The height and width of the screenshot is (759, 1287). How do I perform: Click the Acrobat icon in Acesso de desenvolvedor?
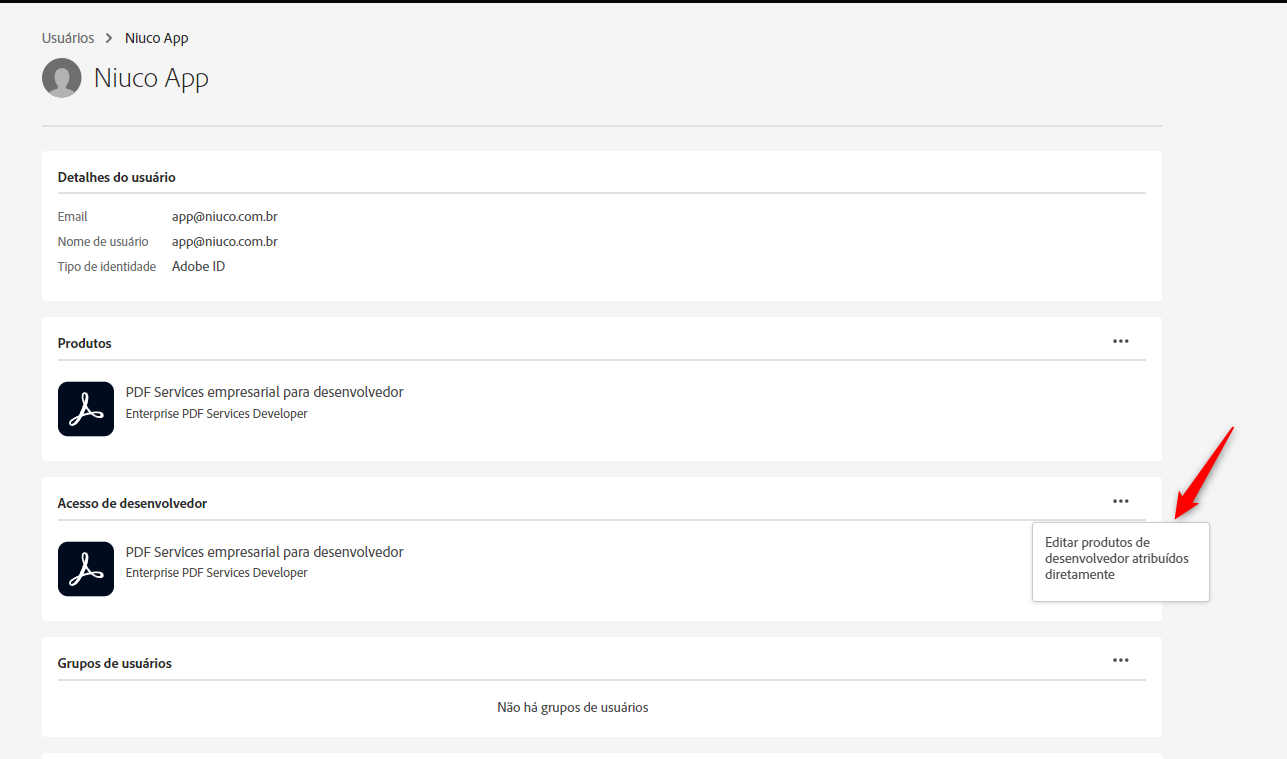click(x=86, y=569)
